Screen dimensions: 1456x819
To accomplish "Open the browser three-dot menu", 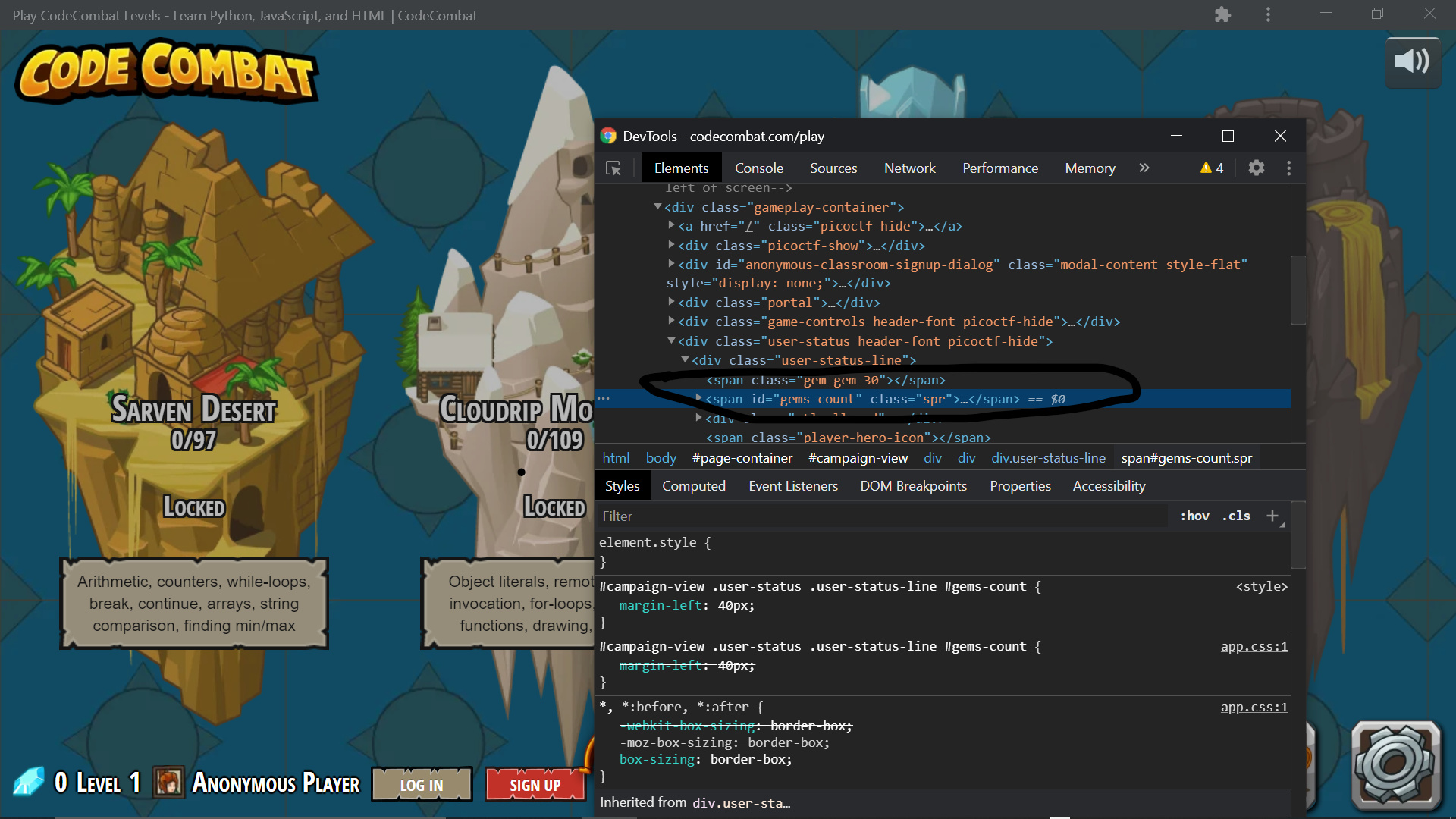I will pyautogui.click(x=1268, y=14).
